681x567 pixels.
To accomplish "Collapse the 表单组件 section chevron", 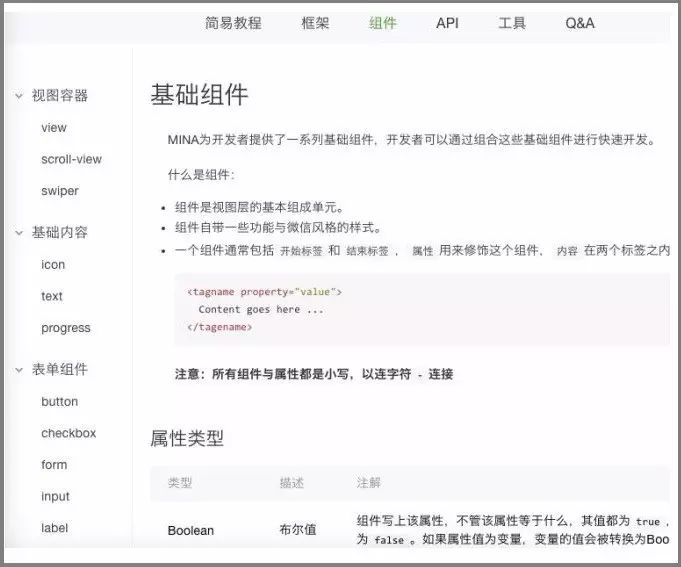I will [x=19, y=370].
